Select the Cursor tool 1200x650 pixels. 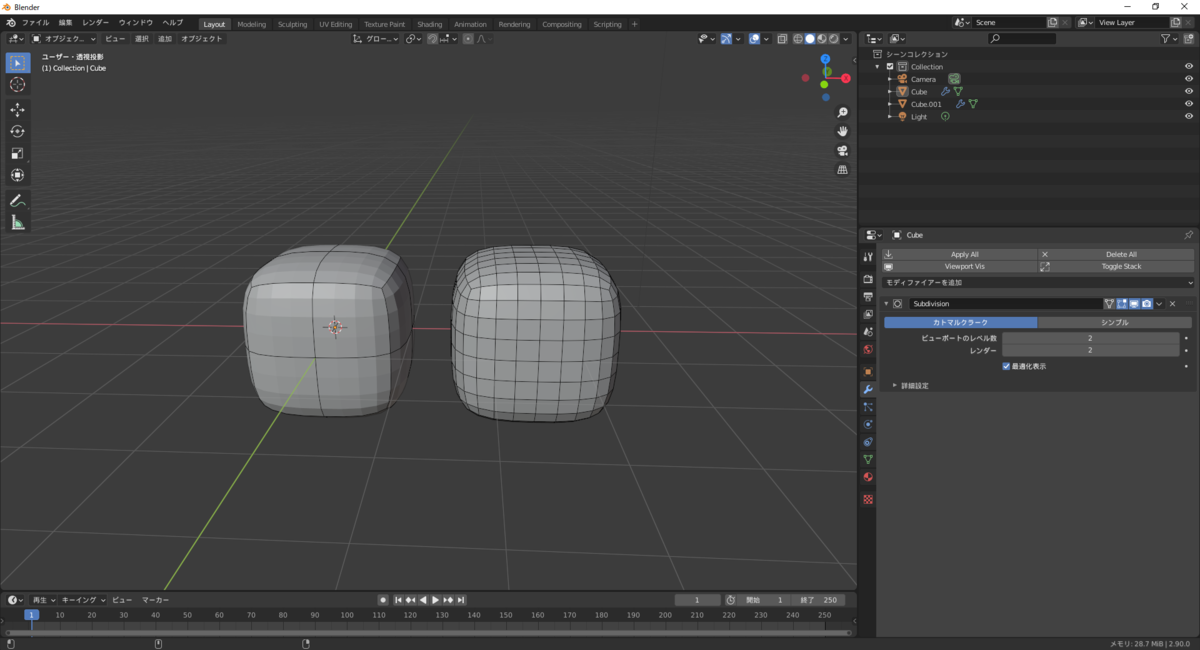coord(17,85)
